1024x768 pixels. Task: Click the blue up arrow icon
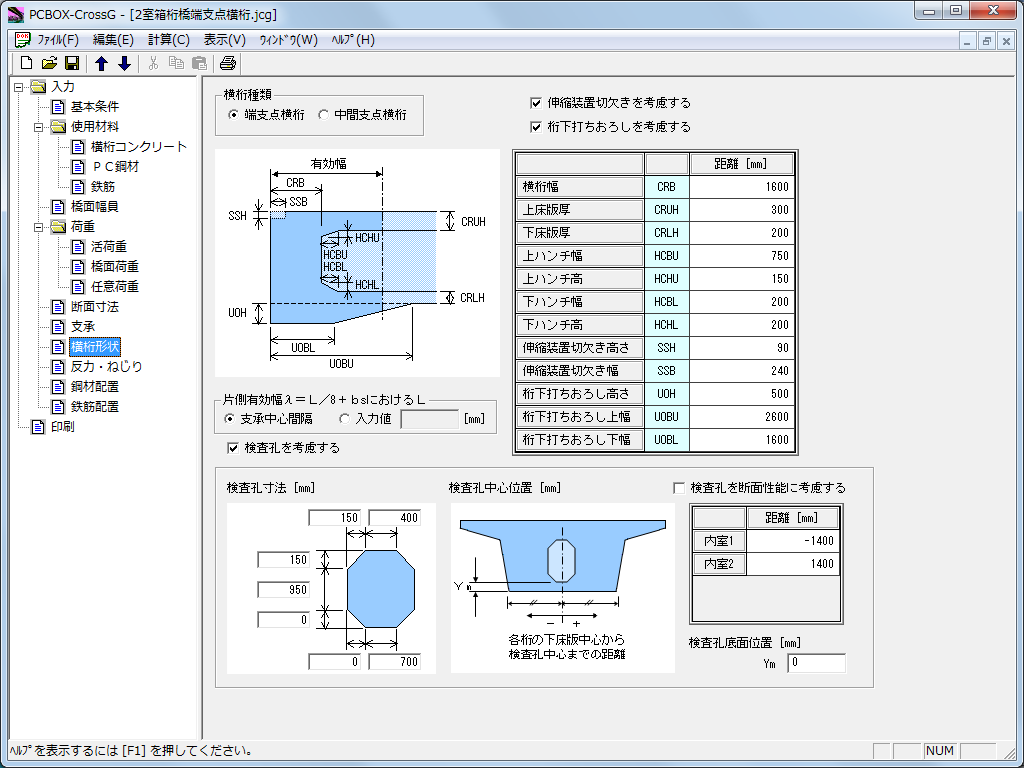point(101,64)
